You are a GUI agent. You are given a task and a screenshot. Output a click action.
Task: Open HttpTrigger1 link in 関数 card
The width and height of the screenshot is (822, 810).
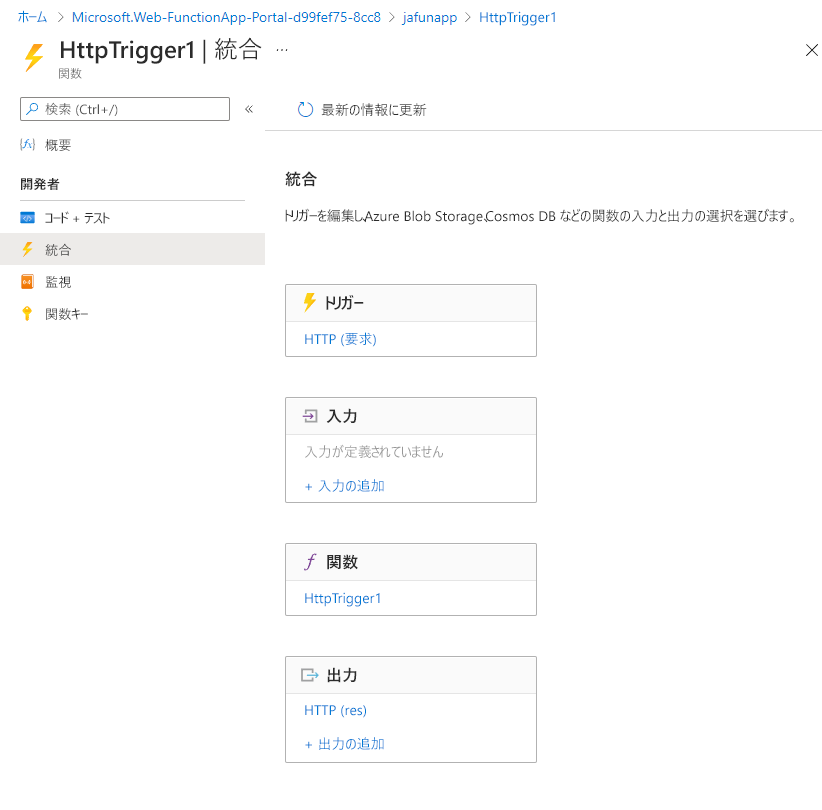click(x=343, y=598)
